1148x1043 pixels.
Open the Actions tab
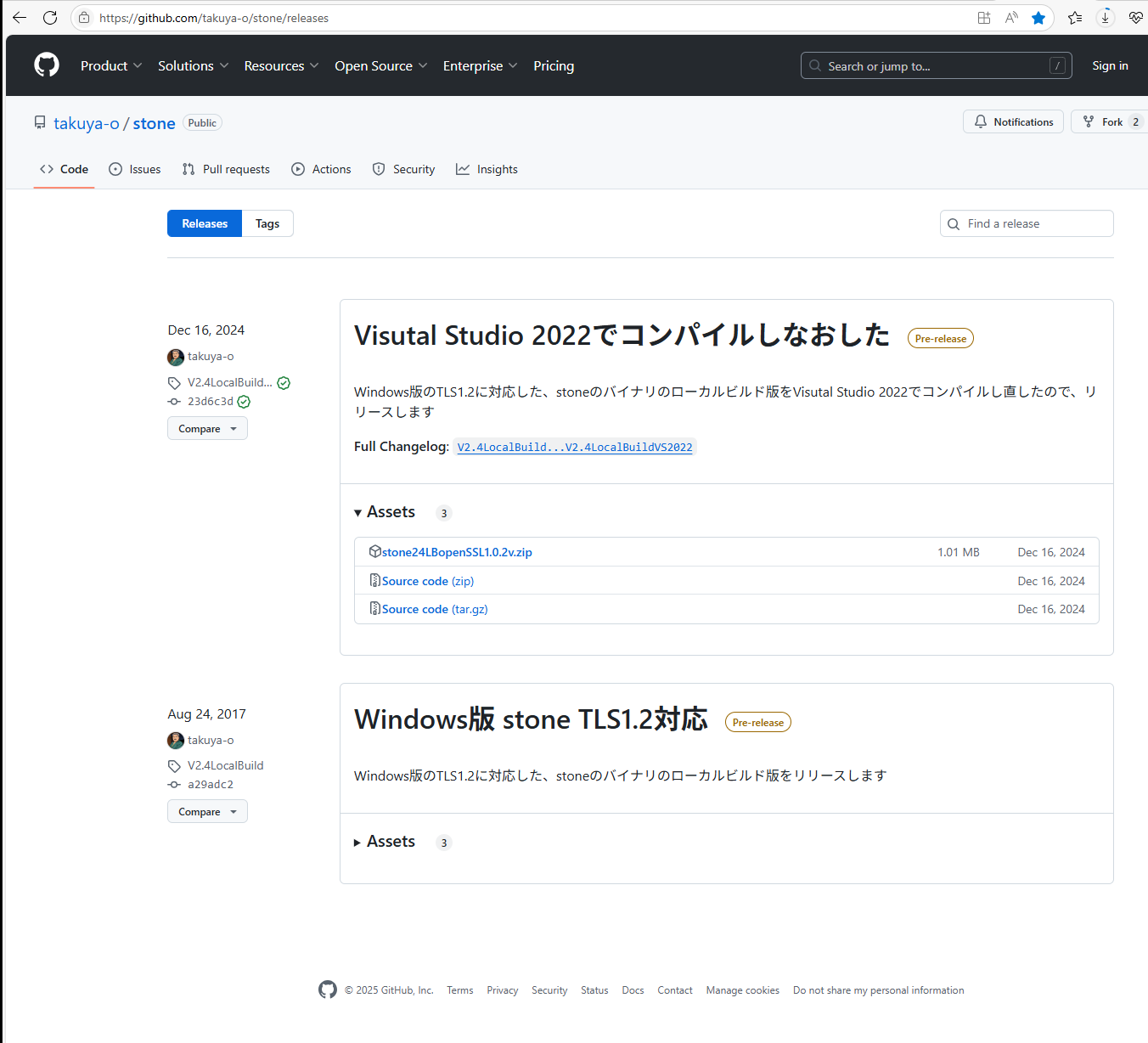coord(321,169)
